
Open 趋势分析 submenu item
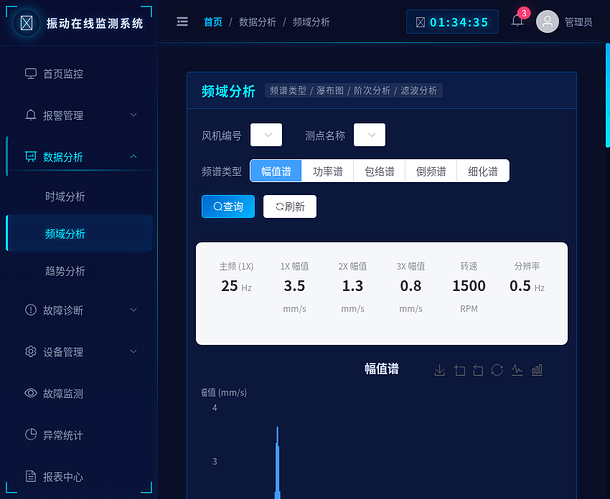tap(79, 271)
